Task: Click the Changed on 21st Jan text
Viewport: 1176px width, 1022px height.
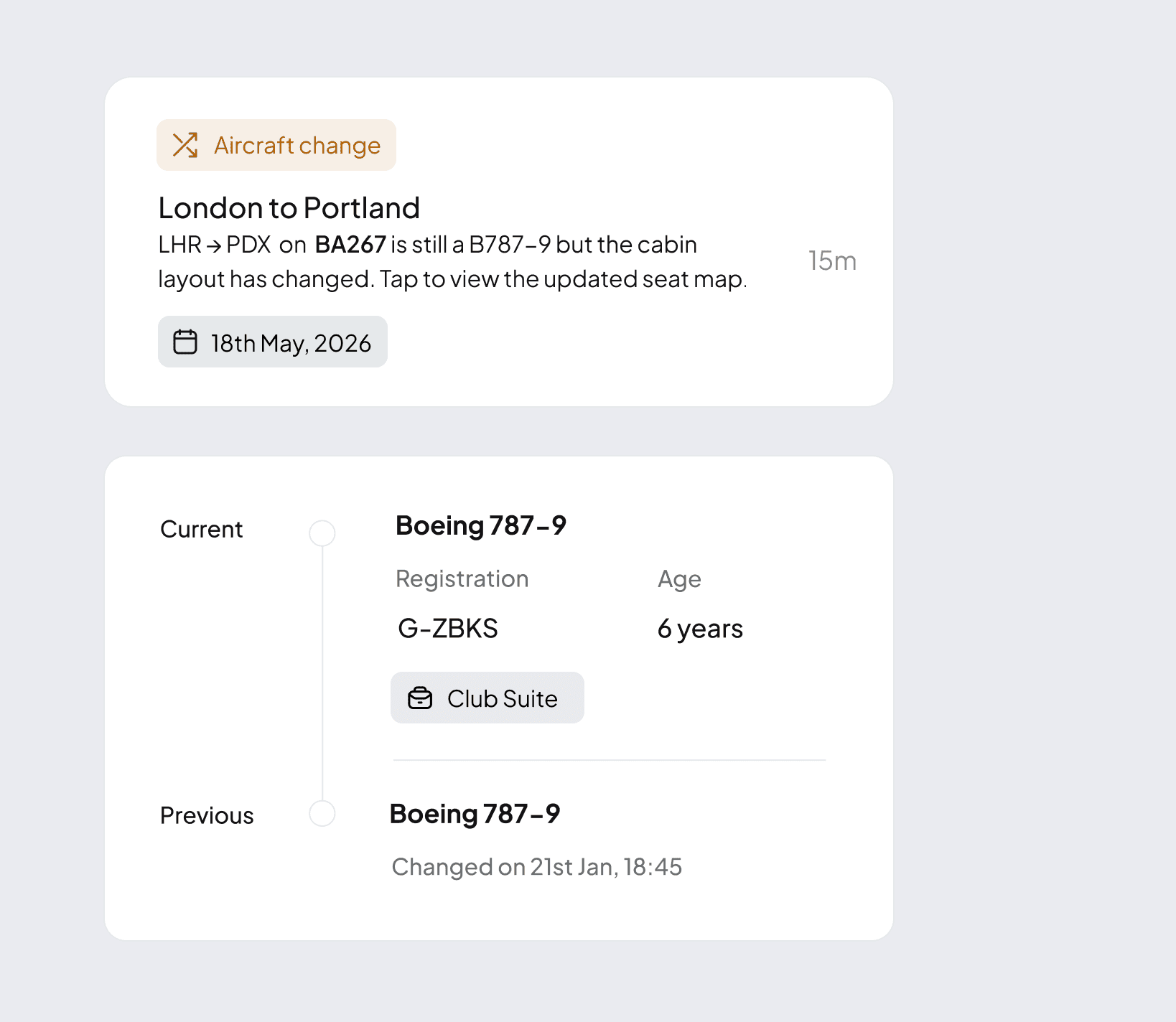Action: tap(536, 867)
